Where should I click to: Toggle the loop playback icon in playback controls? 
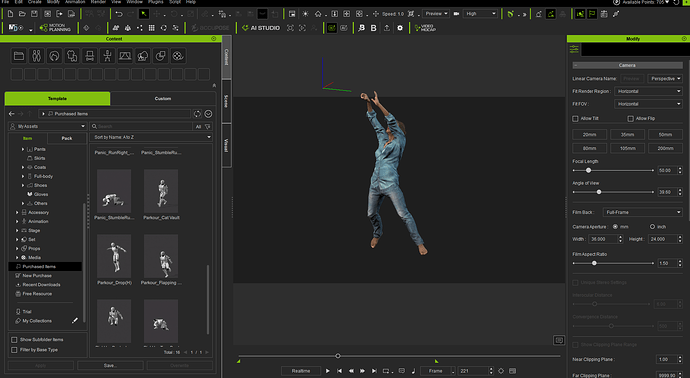[x=386, y=371]
